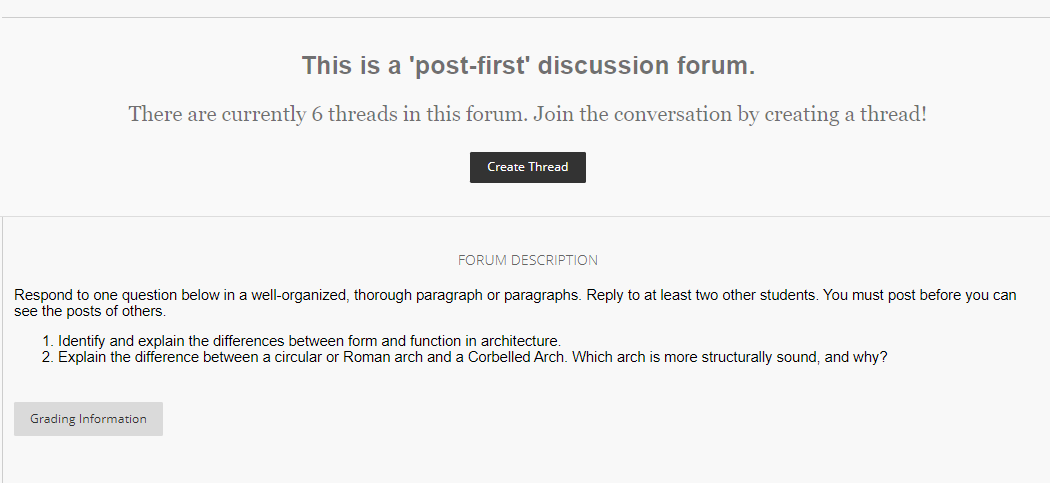Click "Join the conversation by creating a thread!"
Image resolution: width=1050 pixels, height=483 pixels.
pos(731,114)
